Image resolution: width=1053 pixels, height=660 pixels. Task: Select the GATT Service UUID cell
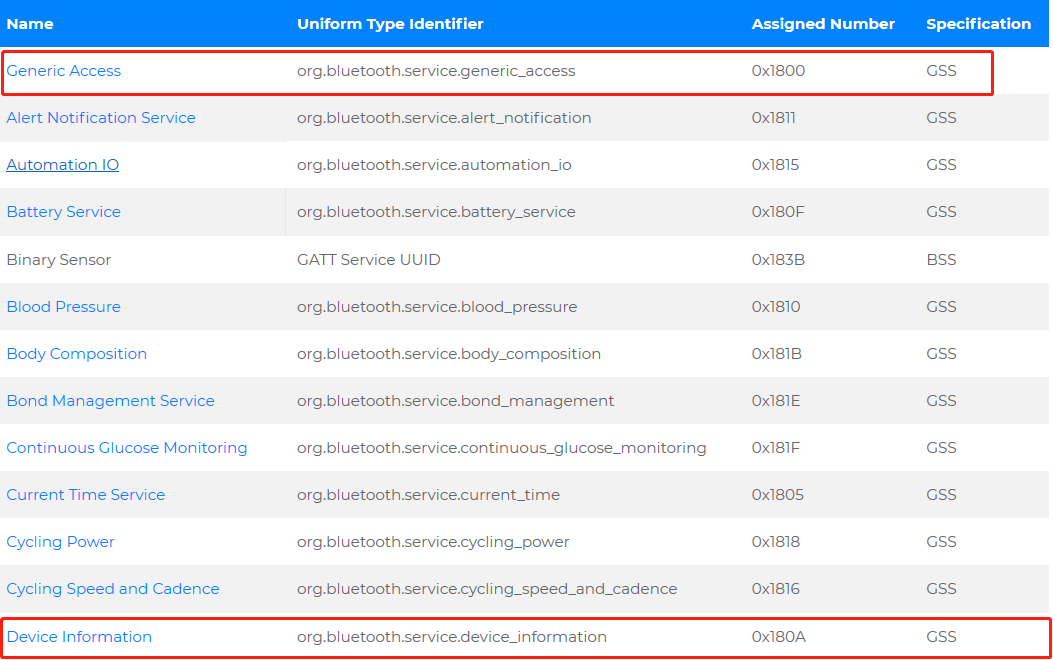369,260
